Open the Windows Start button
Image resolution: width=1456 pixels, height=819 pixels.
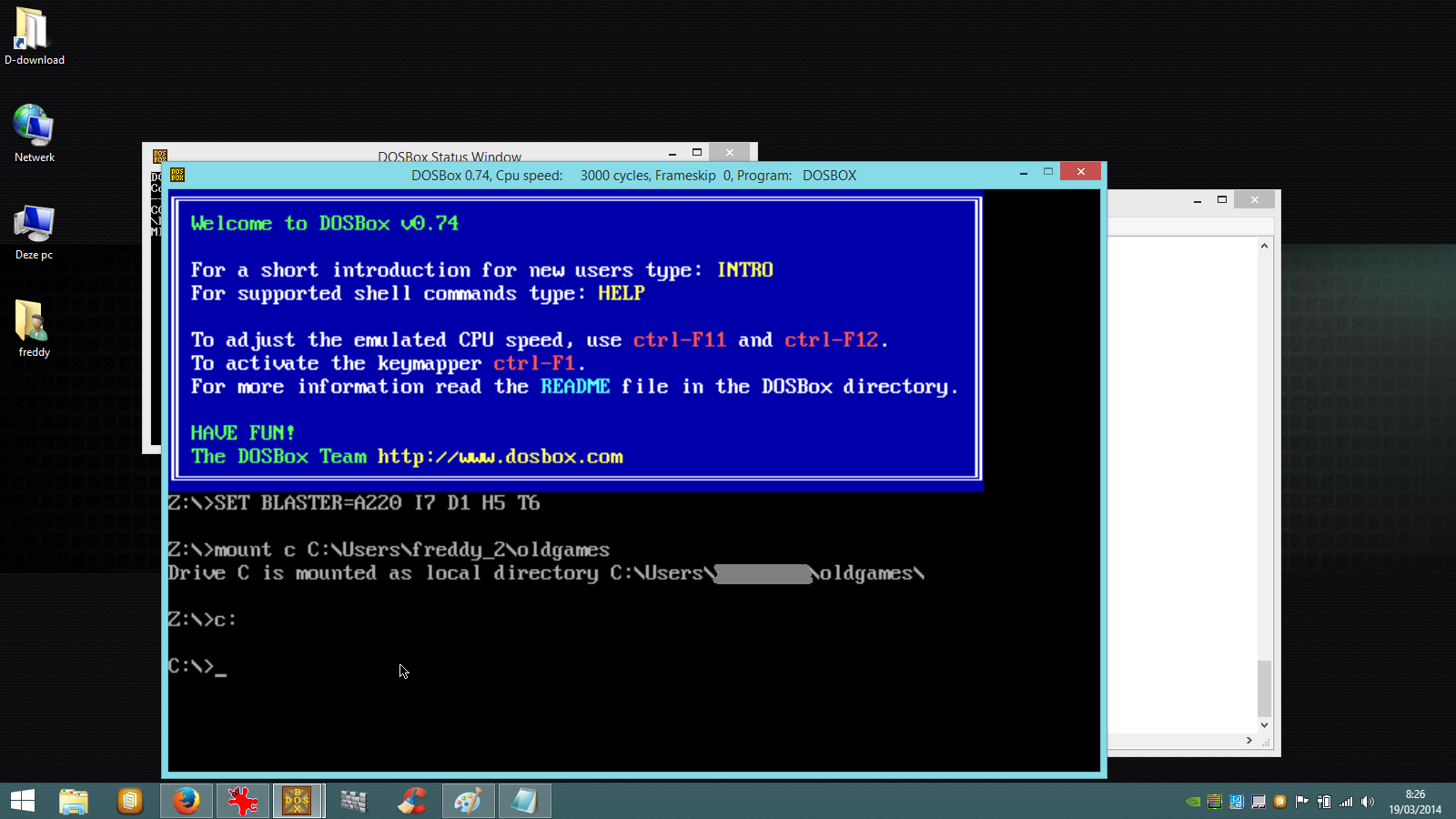(23, 801)
